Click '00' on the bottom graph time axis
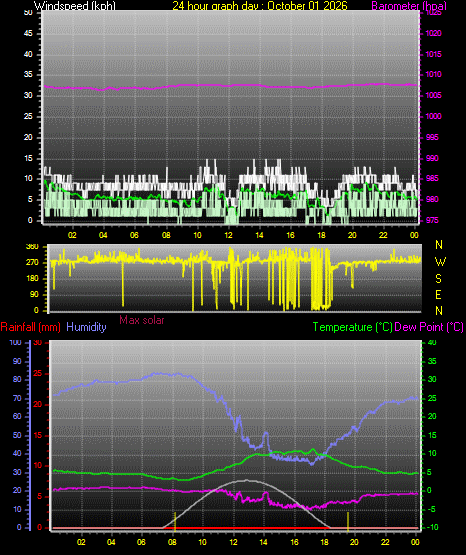Image resolution: width=466 pixels, height=555 pixels. pyautogui.click(x=415, y=542)
